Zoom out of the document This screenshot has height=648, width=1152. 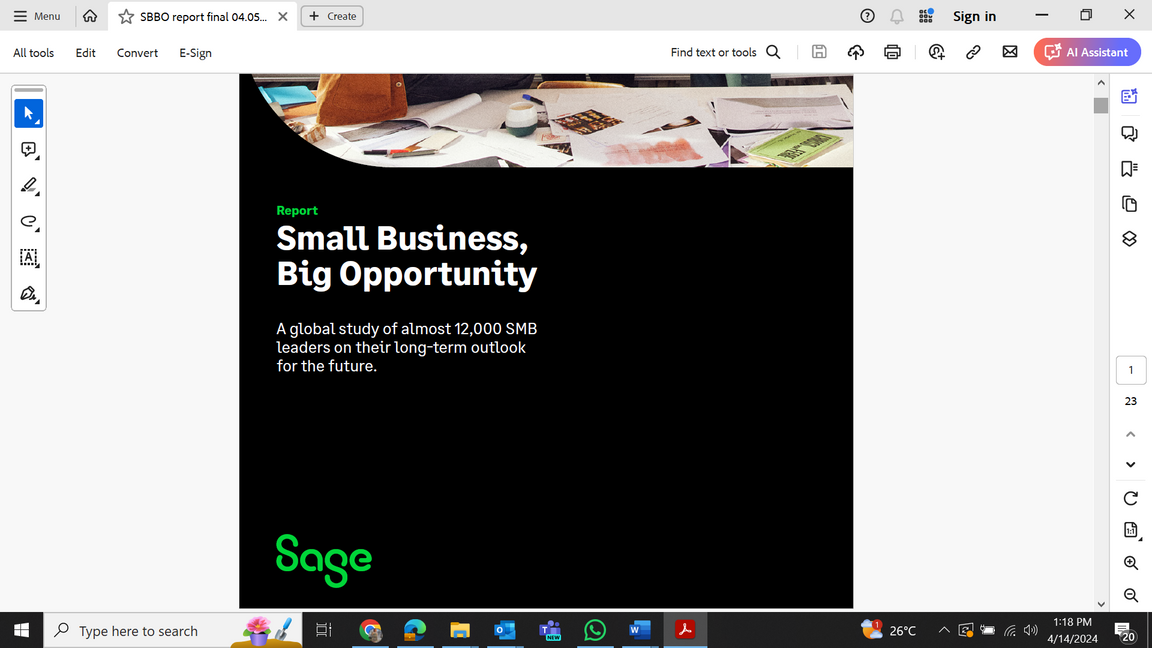coord(1131,595)
